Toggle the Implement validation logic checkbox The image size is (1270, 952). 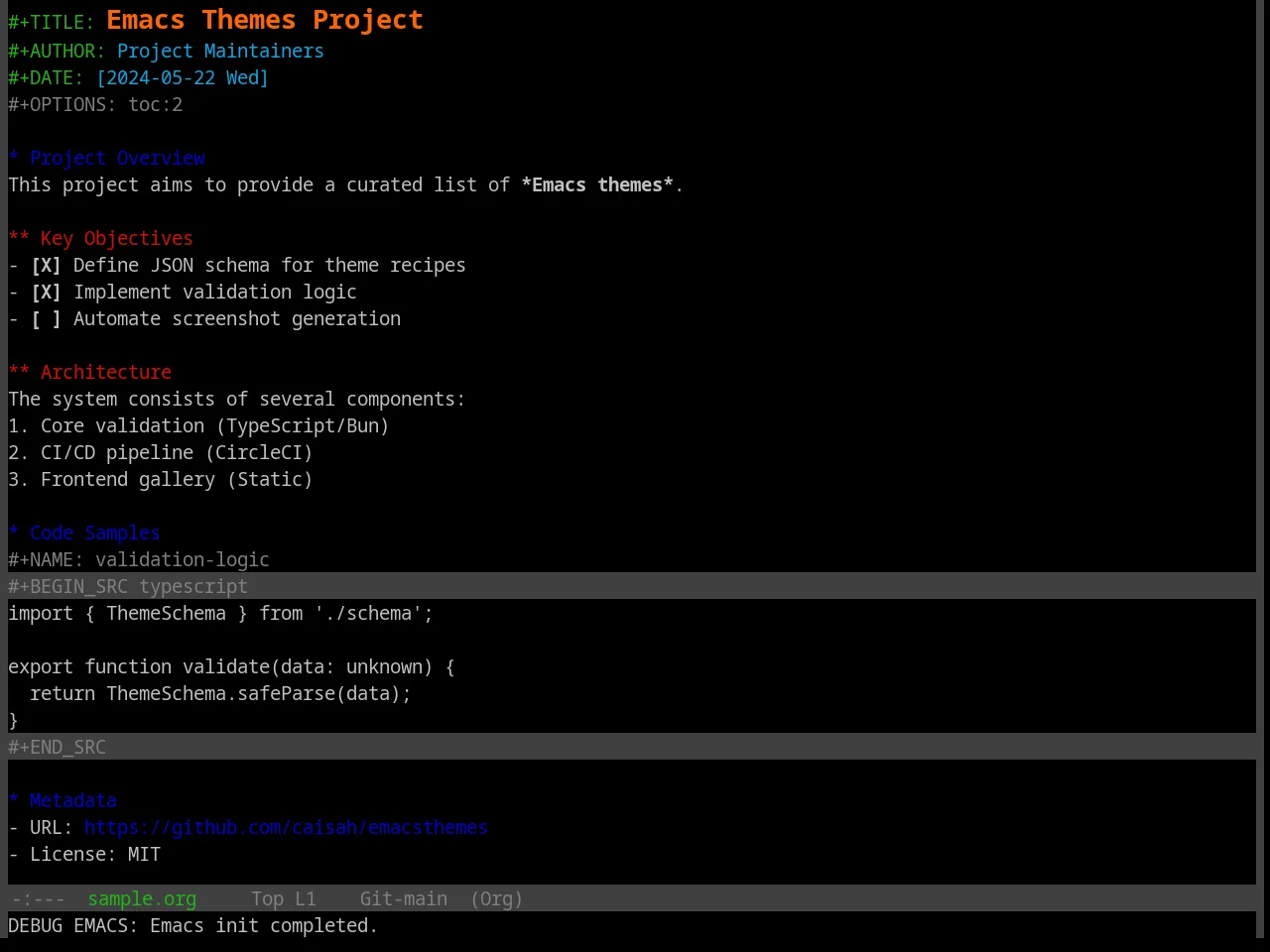[46, 293]
